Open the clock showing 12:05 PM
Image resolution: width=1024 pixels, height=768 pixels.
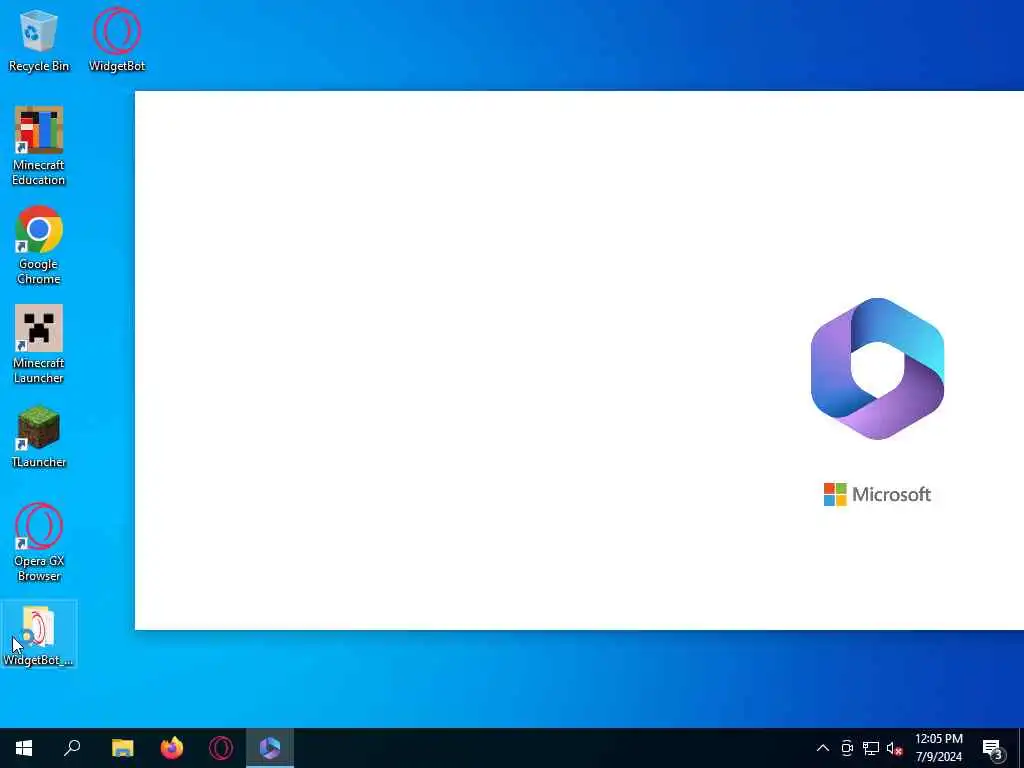pos(938,748)
